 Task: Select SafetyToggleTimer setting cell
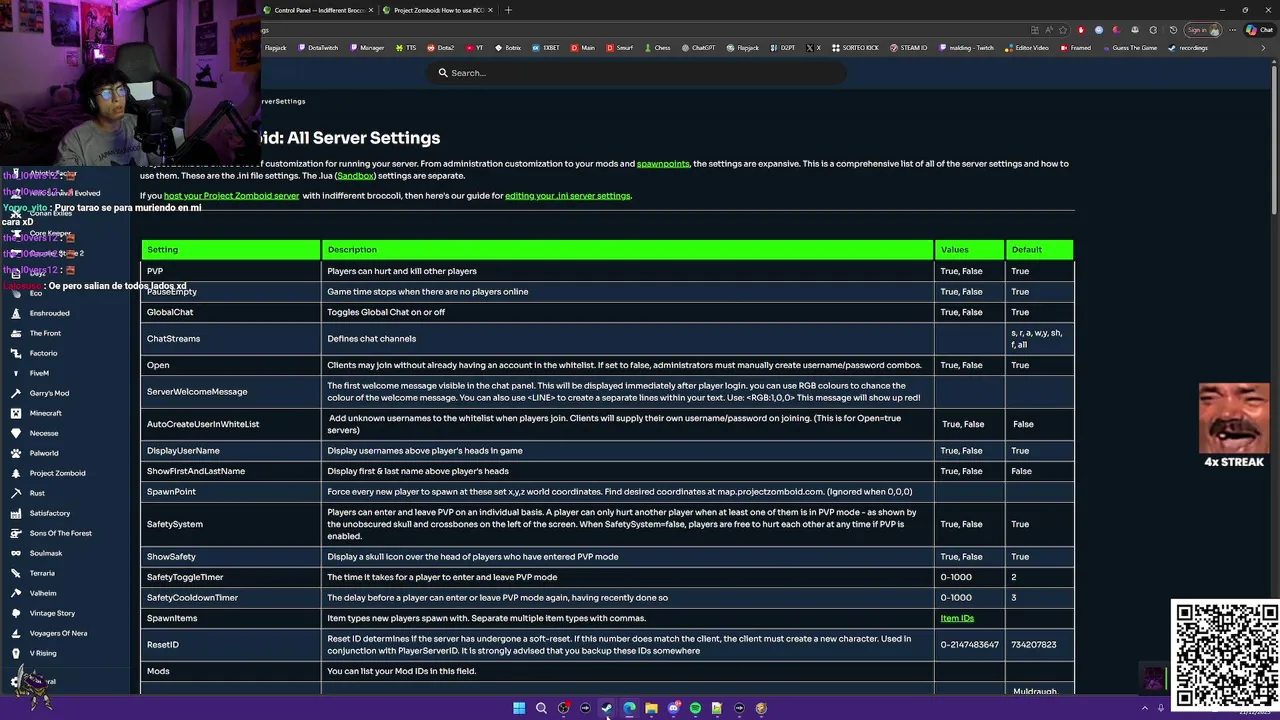pos(231,577)
